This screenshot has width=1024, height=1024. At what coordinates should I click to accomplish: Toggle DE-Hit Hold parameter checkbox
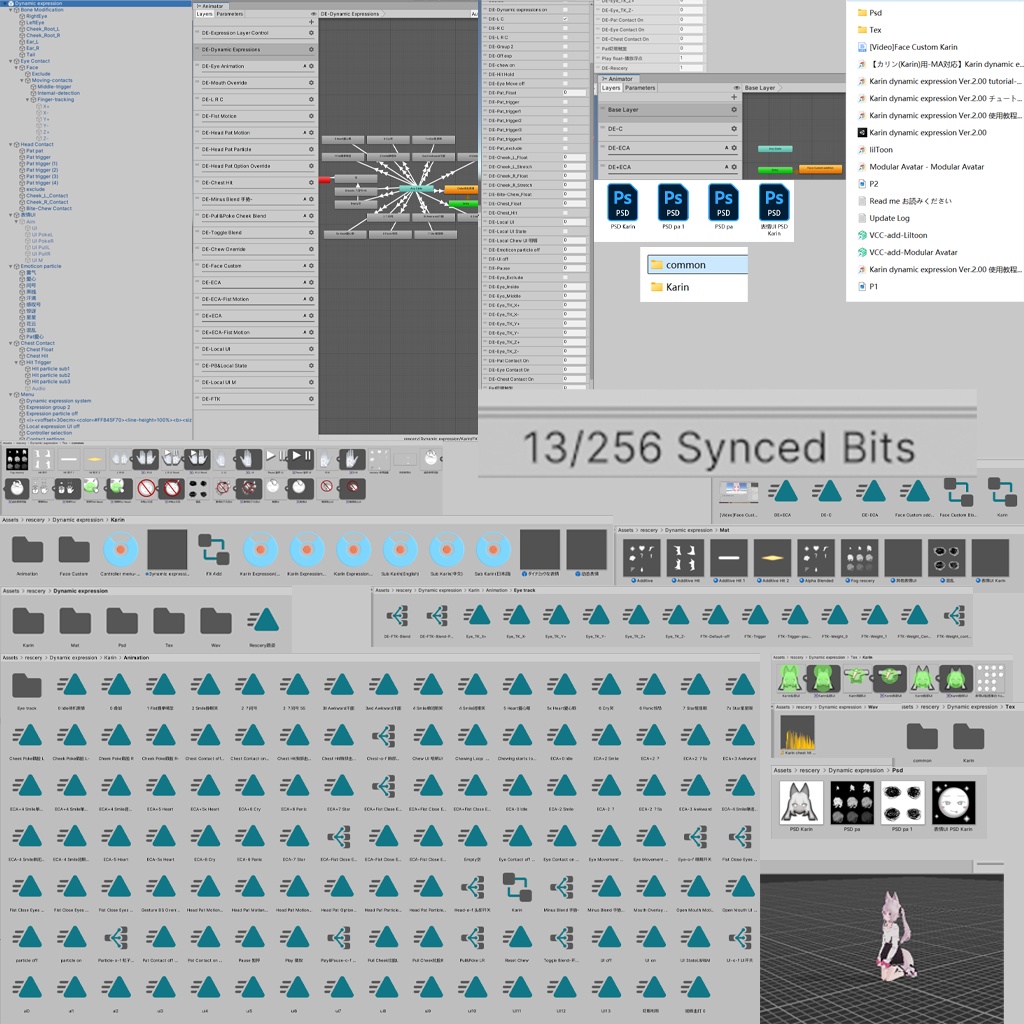point(565,74)
